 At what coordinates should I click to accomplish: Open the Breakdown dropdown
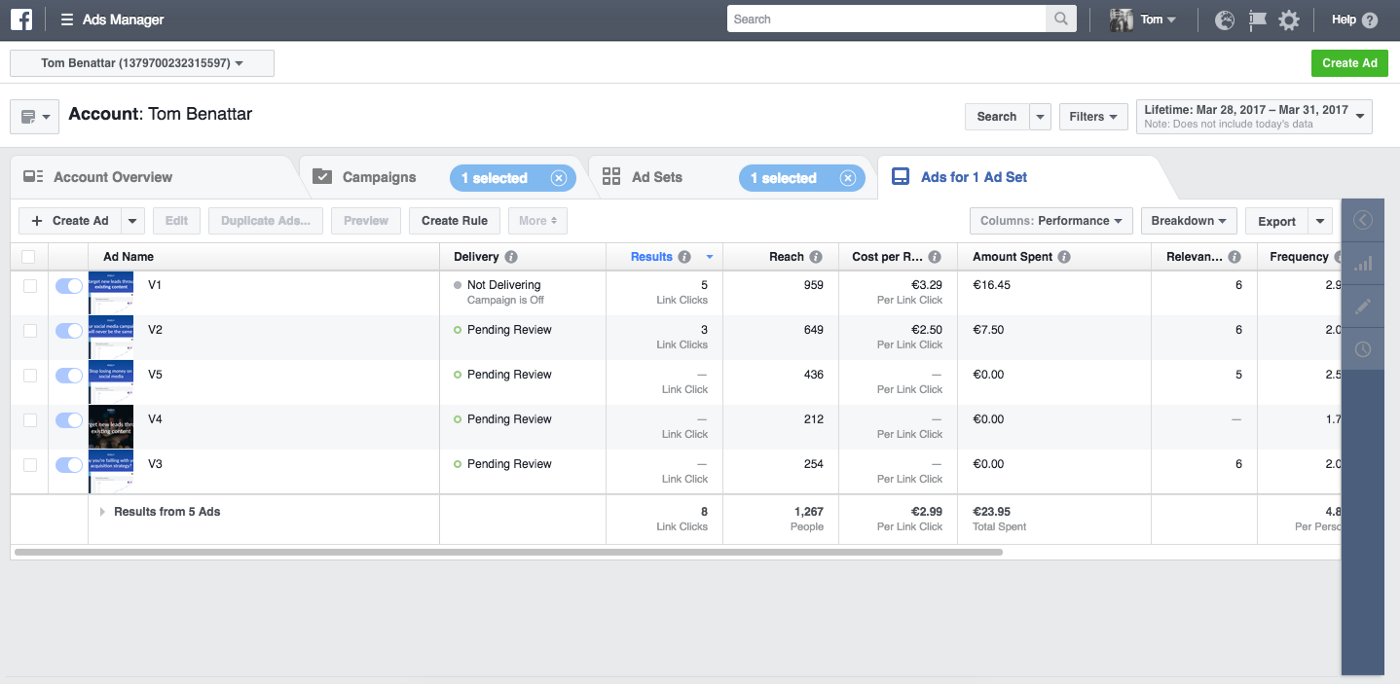pos(1189,221)
